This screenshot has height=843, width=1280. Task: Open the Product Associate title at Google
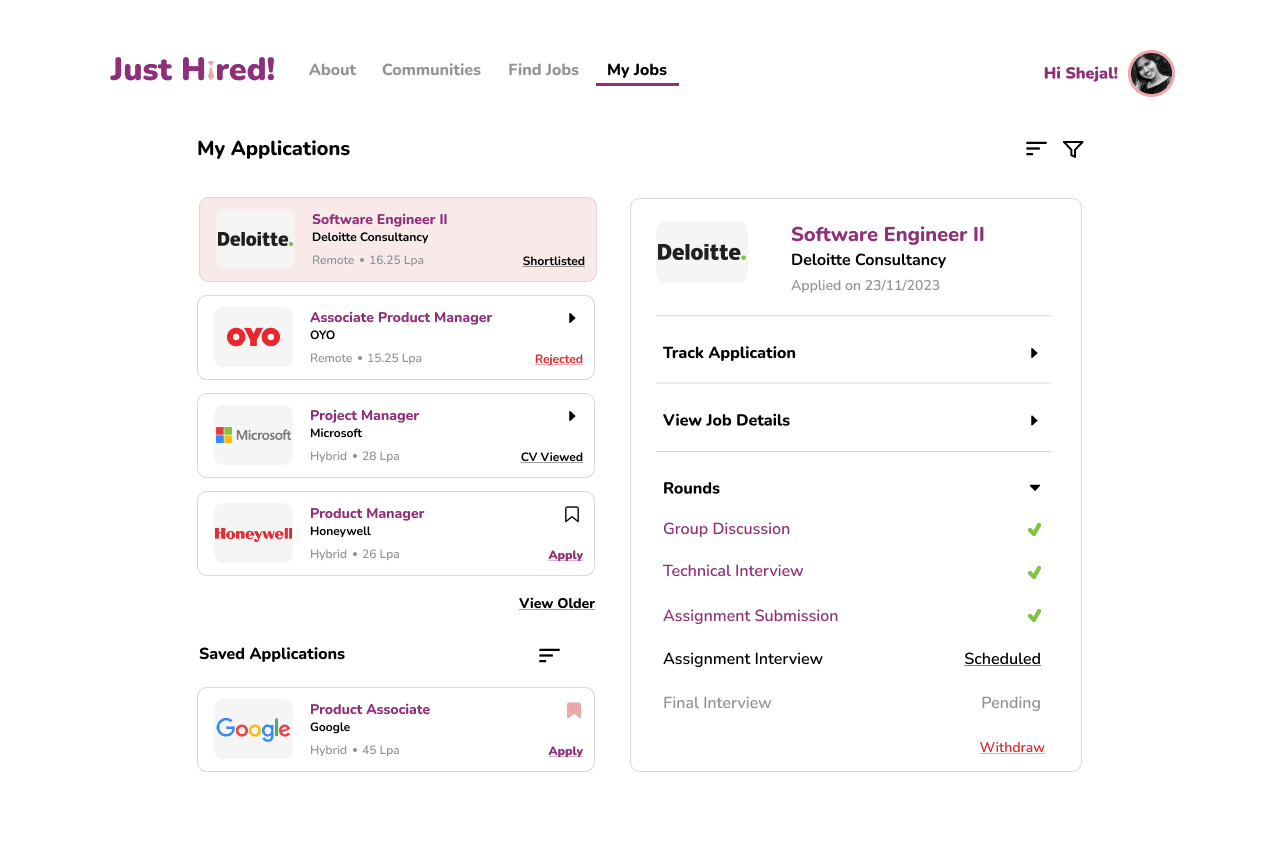click(370, 709)
